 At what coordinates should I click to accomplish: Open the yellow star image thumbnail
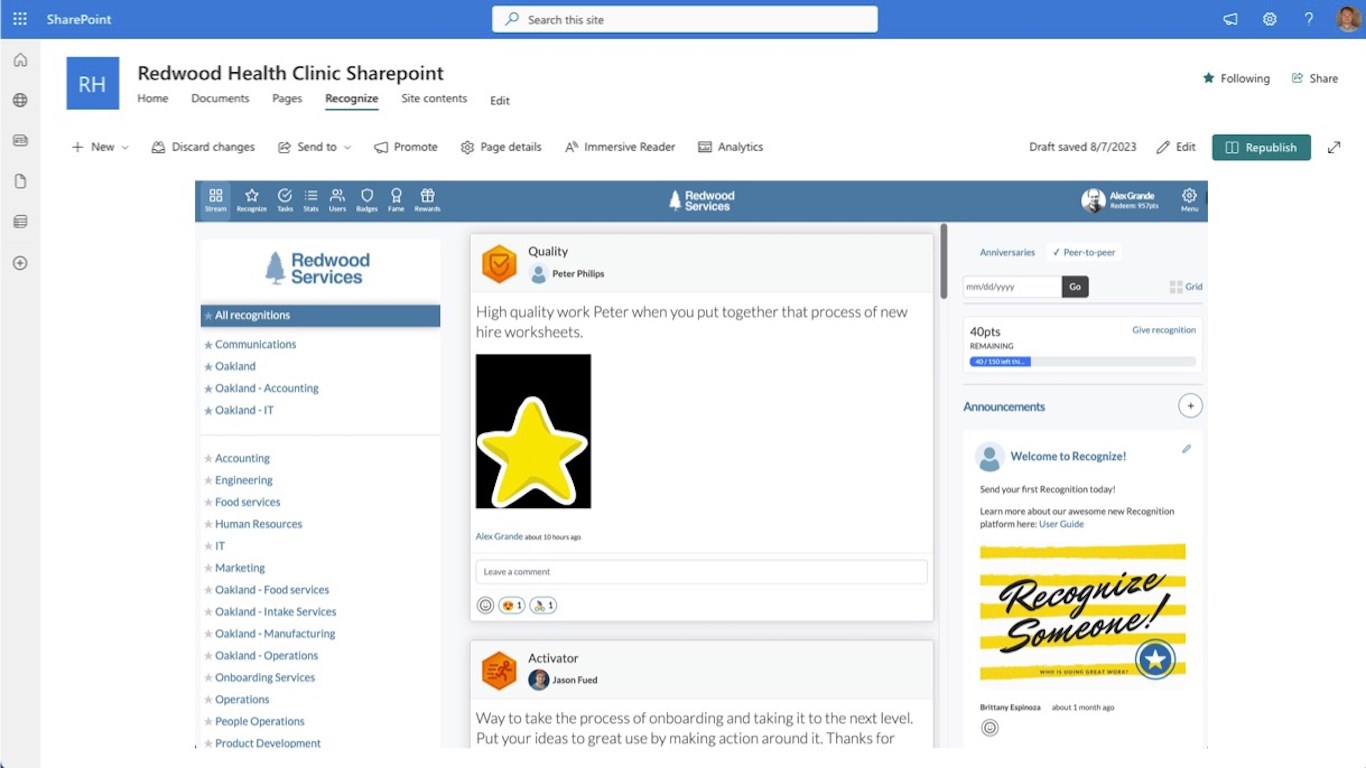[533, 431]
